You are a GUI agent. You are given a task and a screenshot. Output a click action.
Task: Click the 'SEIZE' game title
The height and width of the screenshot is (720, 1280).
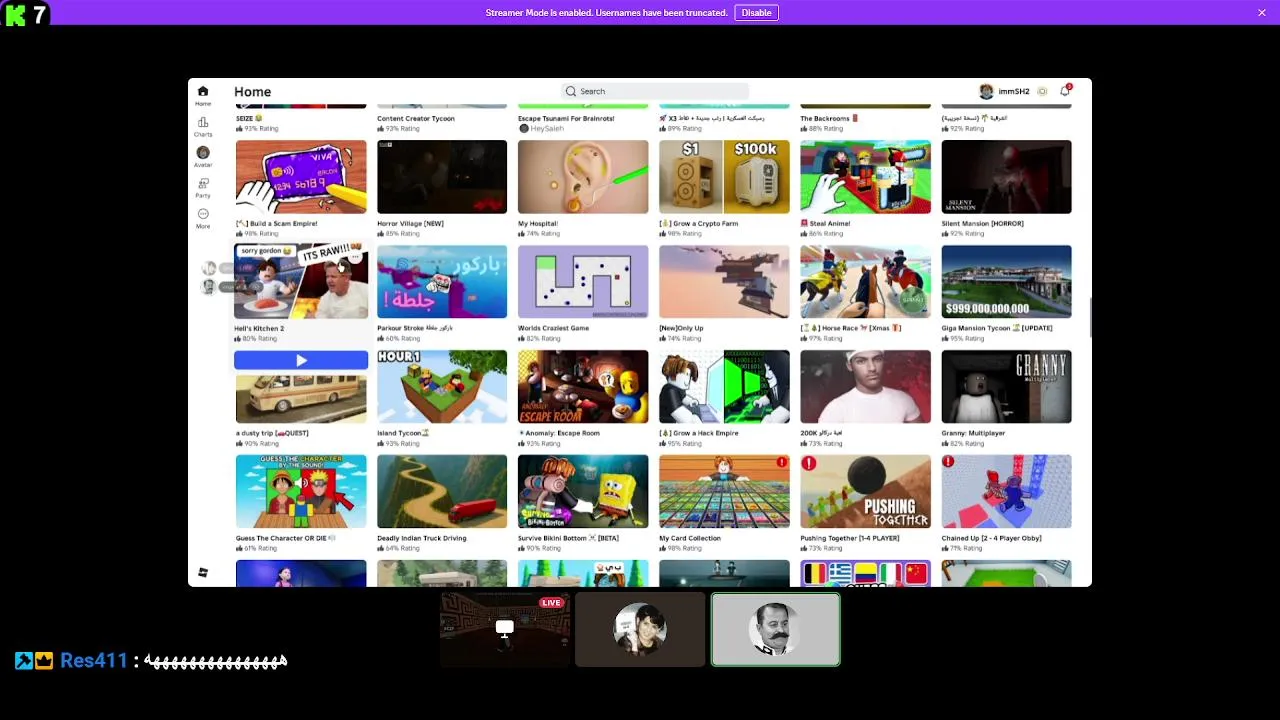point(248,118)
